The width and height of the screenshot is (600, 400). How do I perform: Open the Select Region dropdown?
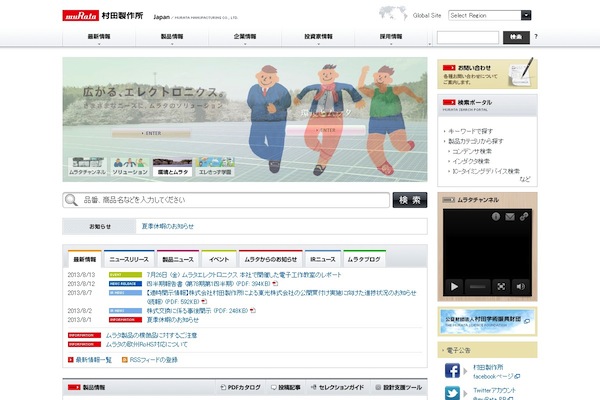(x=490, y=15)
